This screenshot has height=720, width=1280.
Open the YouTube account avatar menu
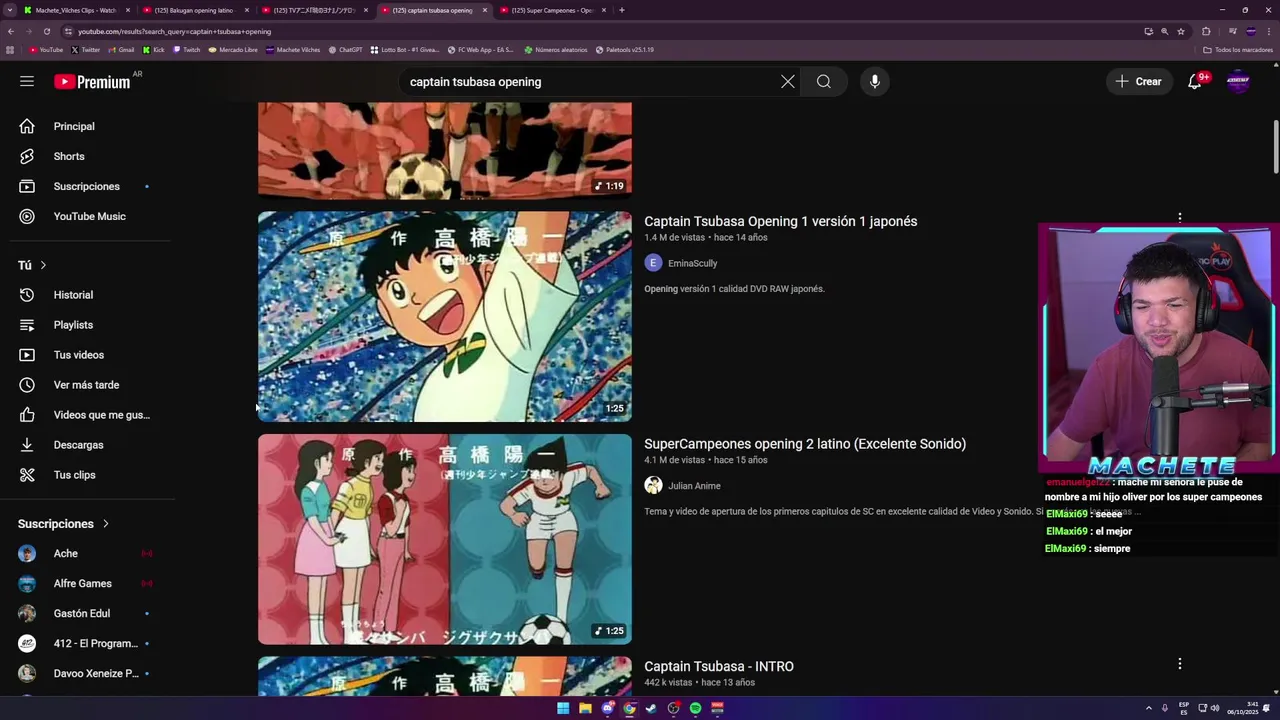[1238, 82]
